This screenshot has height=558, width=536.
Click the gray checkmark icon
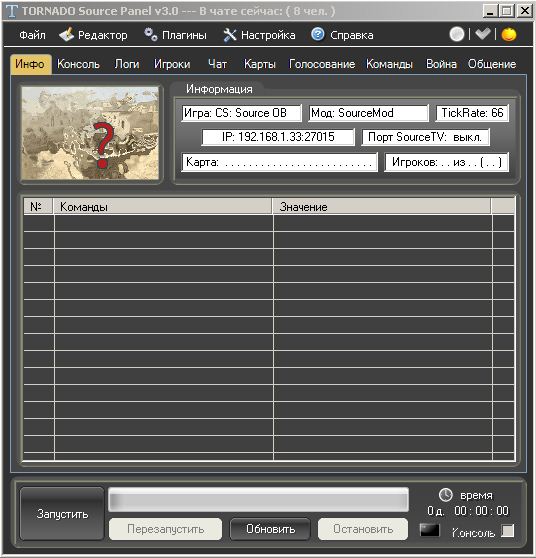[483, 34]
